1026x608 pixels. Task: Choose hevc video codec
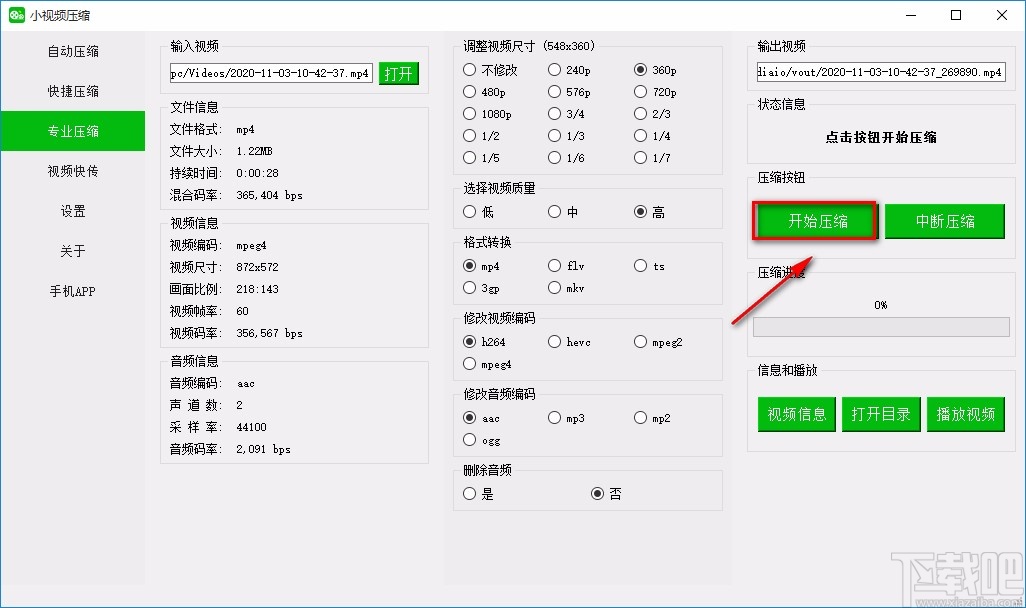click(x=570, y=342)
